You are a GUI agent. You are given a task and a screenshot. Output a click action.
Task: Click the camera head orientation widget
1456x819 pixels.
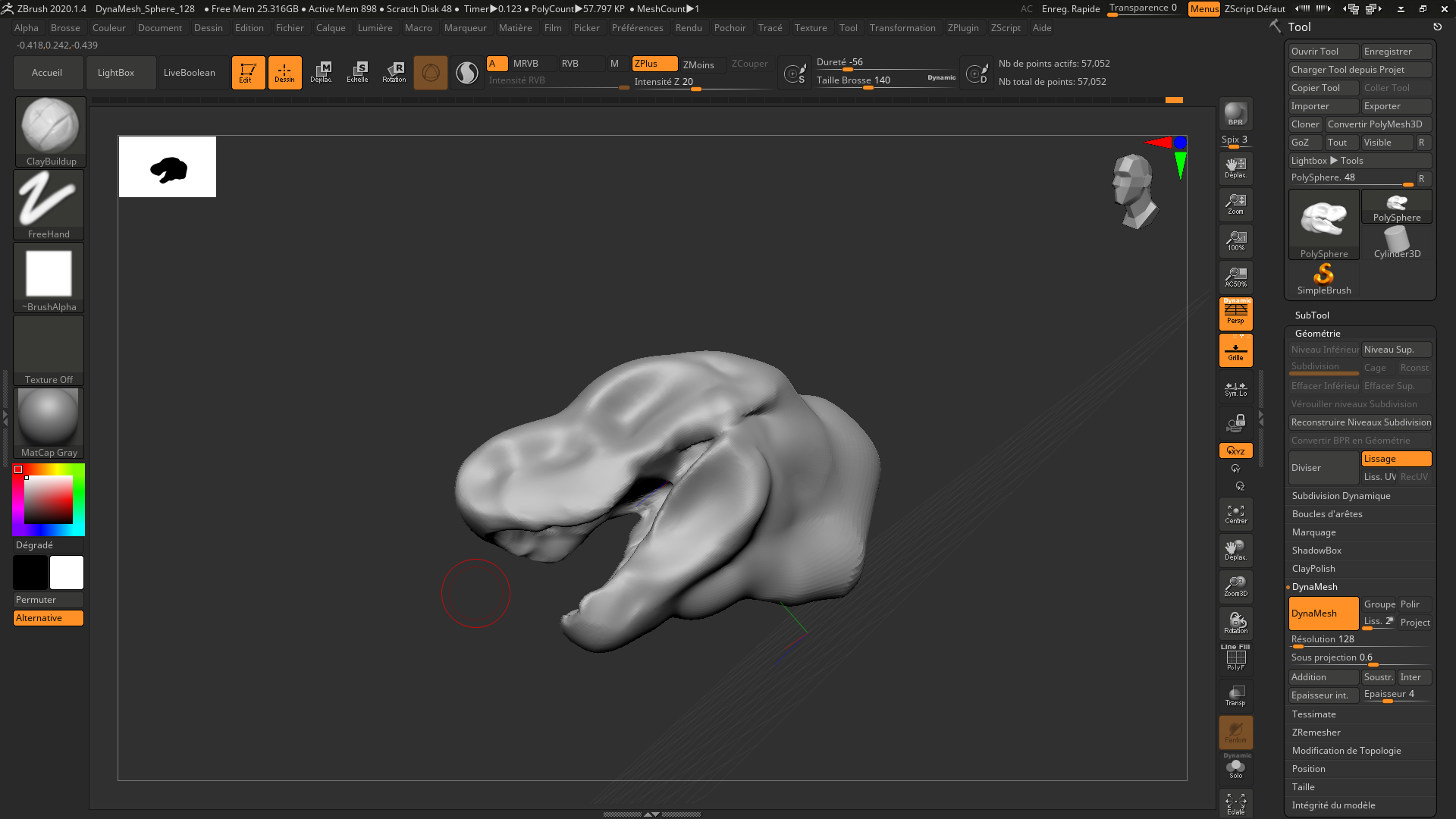(x=1134, y=190)
